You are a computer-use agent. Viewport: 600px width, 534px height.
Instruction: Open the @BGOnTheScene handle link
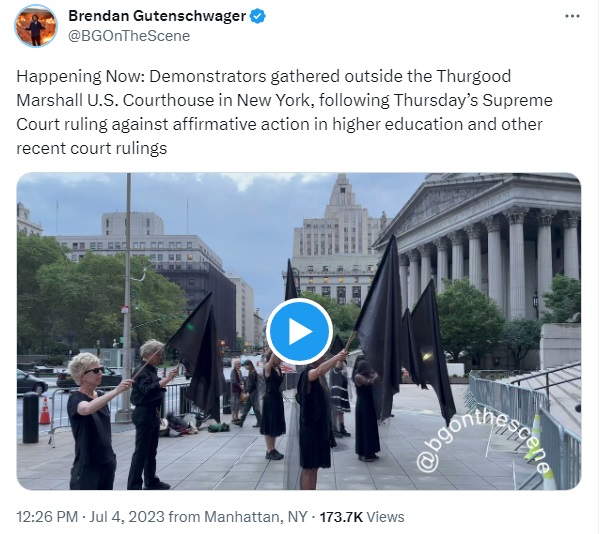pyautogui.click(x=129, y=36)
